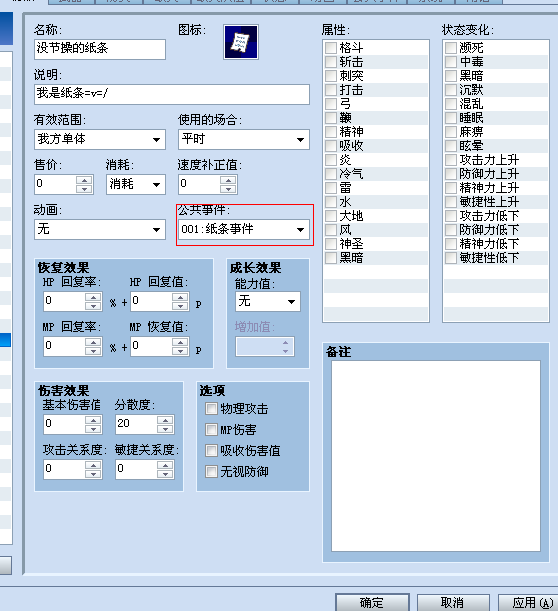This screenshot has width=558, height=611.
Task: Check the 风 attribute box
Action: [x=331, y=230]
